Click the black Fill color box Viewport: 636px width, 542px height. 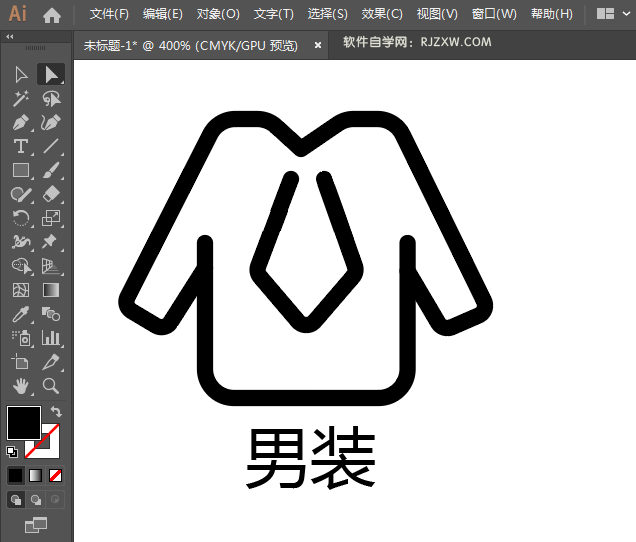coord(24,423)
